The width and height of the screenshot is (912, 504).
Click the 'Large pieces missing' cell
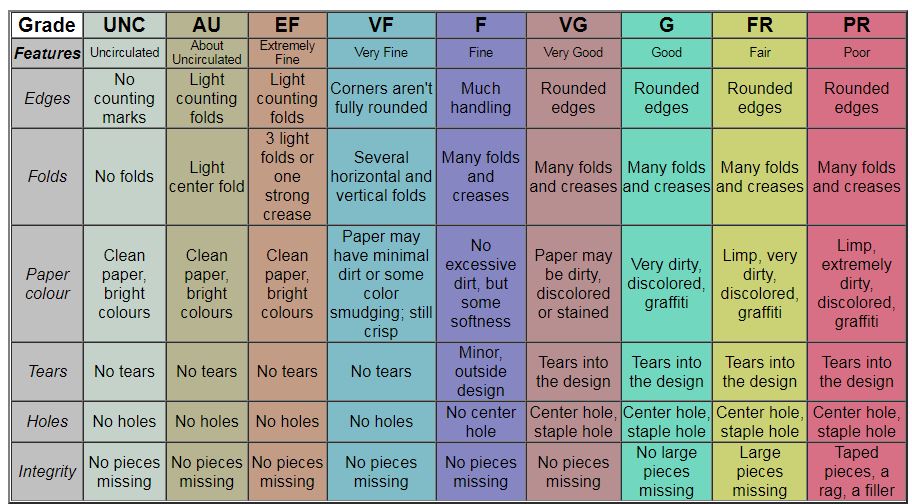760,471
